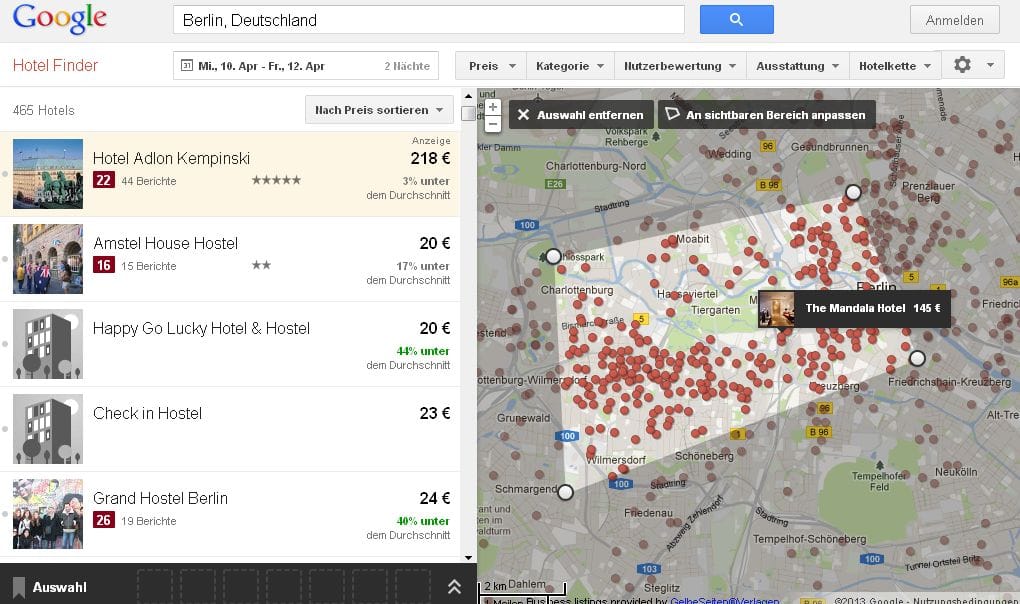Click the hotel list scroll up arrow
Viewport: 1020px width, 604px height.
tap(468, 96)
